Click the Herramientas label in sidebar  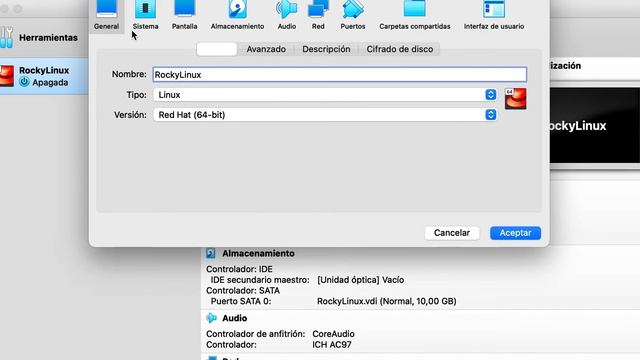(x=48, y=38)
